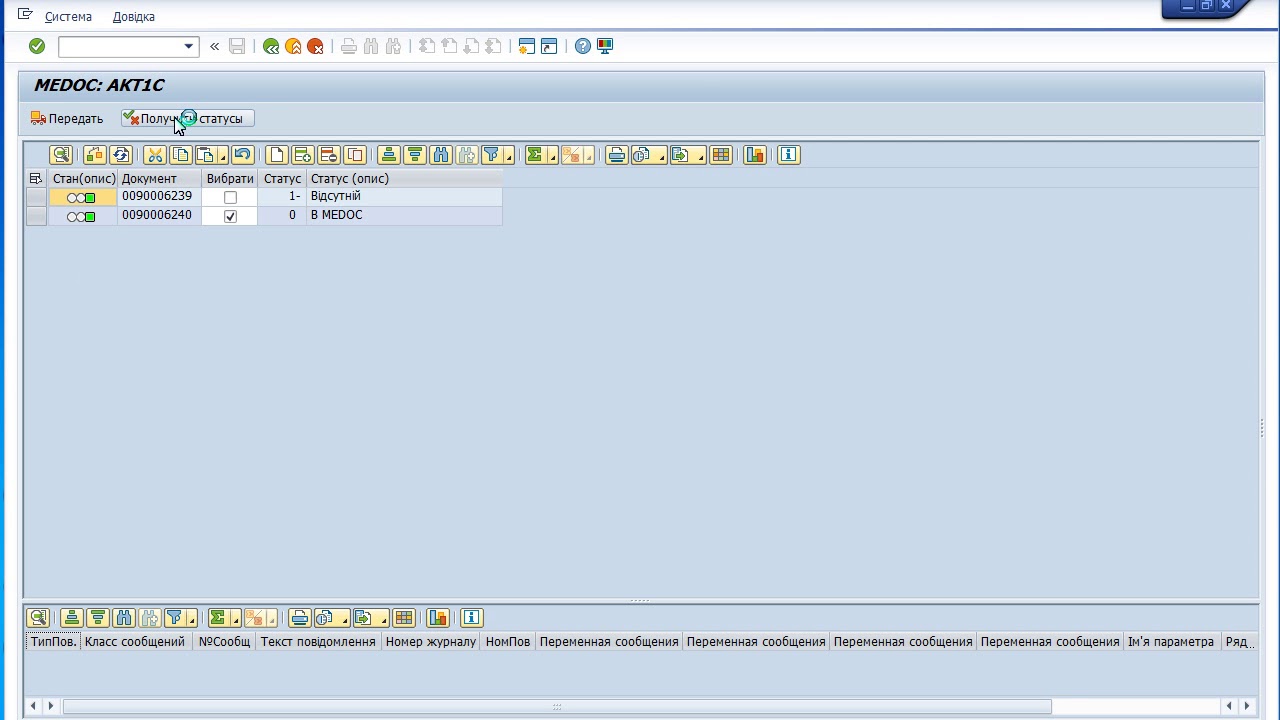Click the Текст повідомлення column header

click(318, 642)
